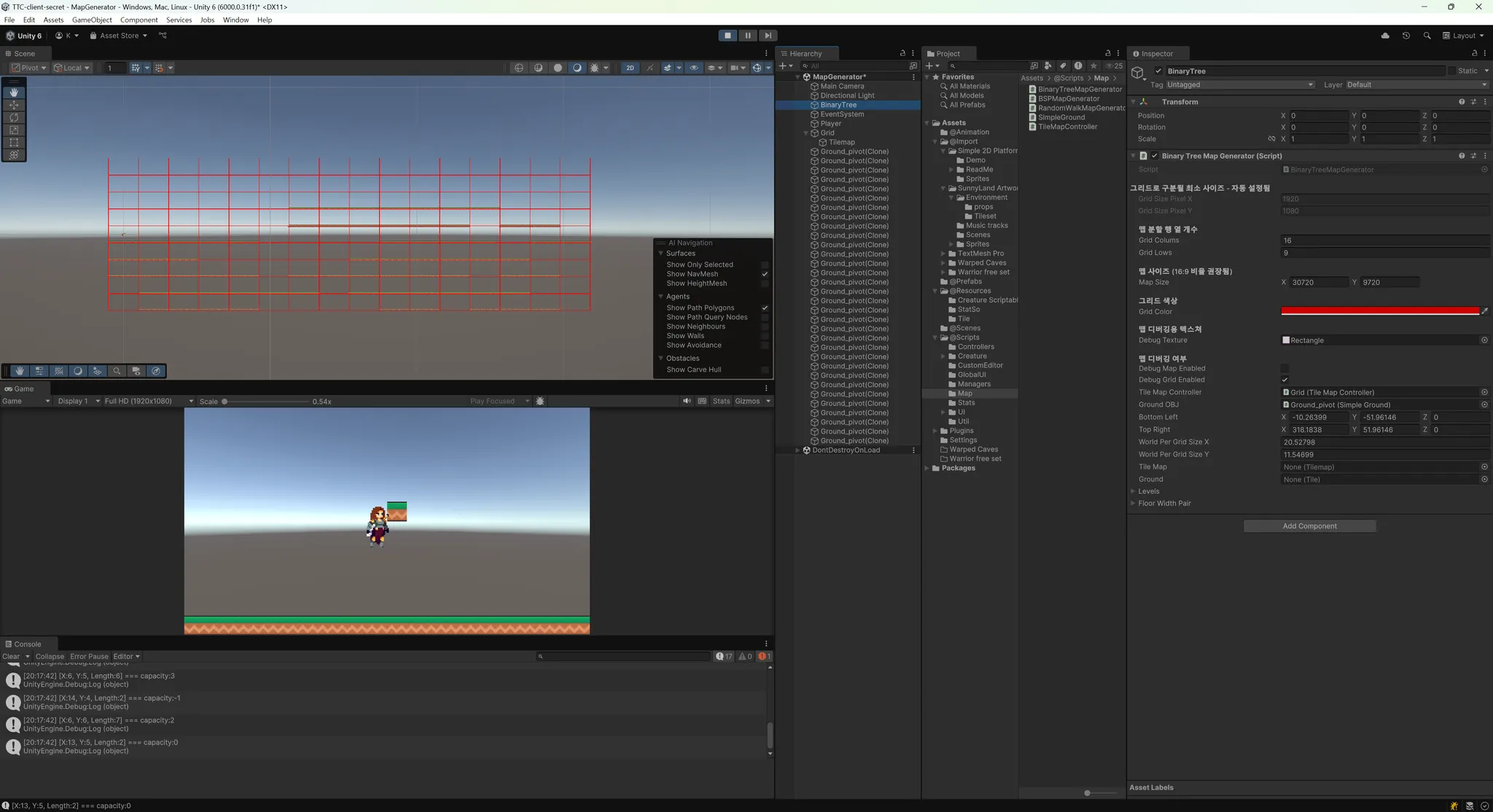Open the cloud services icon
This screenshot has width=1493, height=812.
(x=1385, y=36)
